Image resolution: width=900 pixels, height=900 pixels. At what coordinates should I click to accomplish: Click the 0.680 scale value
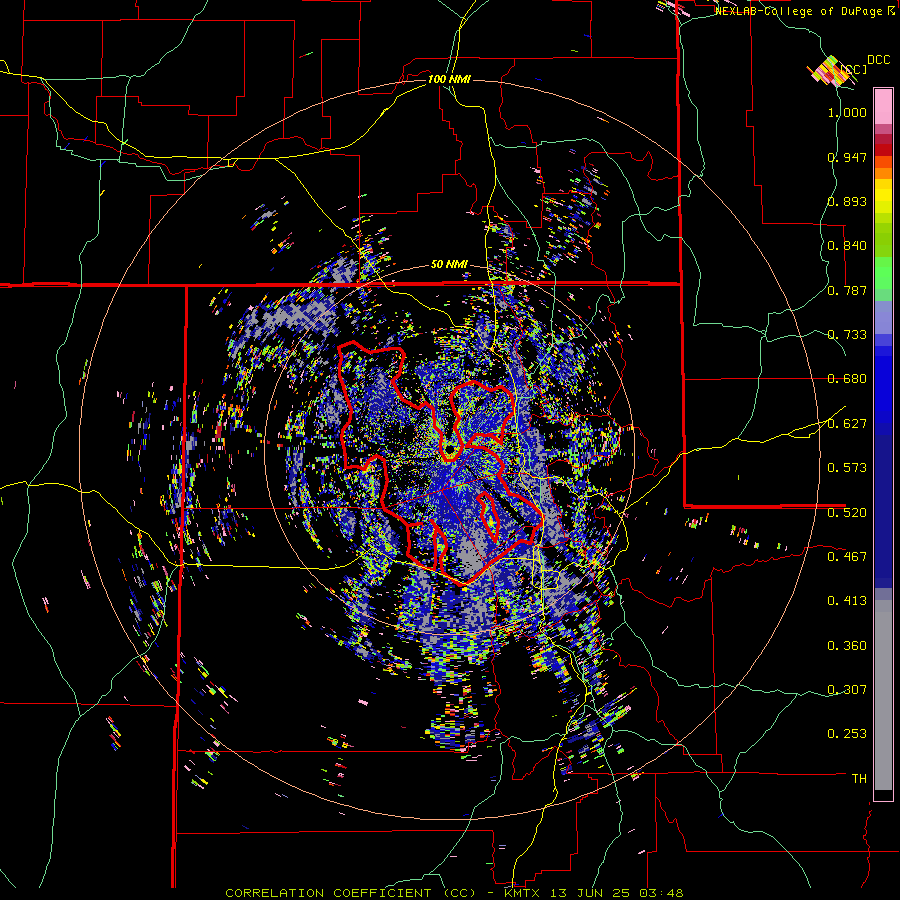847,379
